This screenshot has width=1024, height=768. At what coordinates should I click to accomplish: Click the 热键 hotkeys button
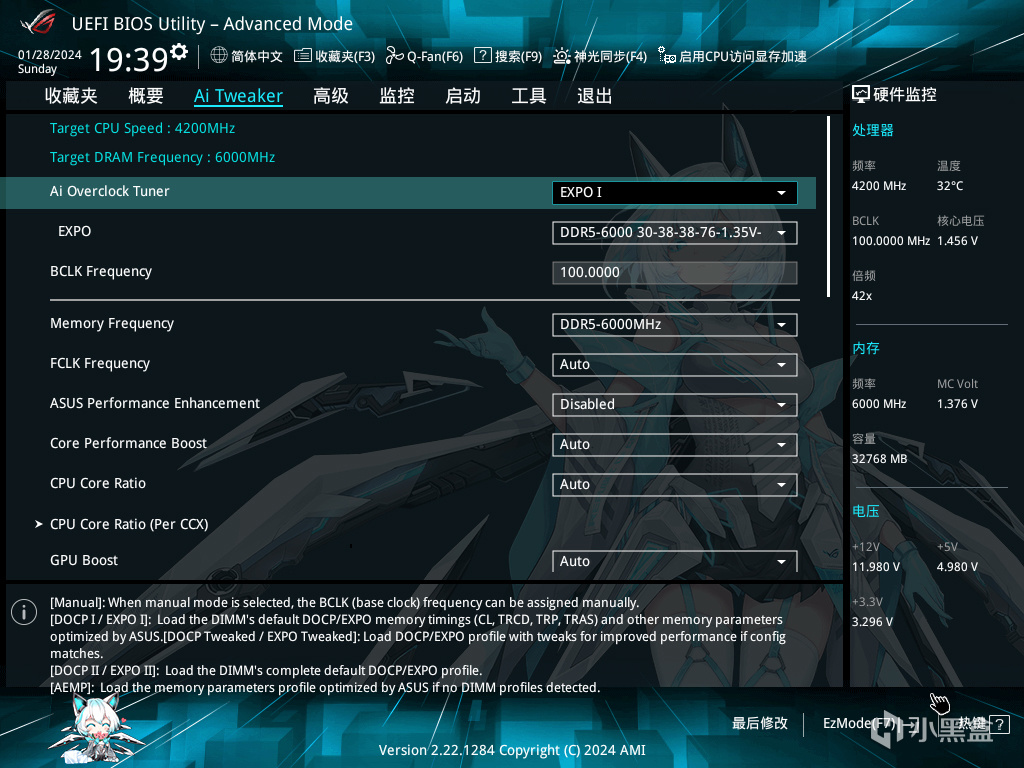coord(972,723)
